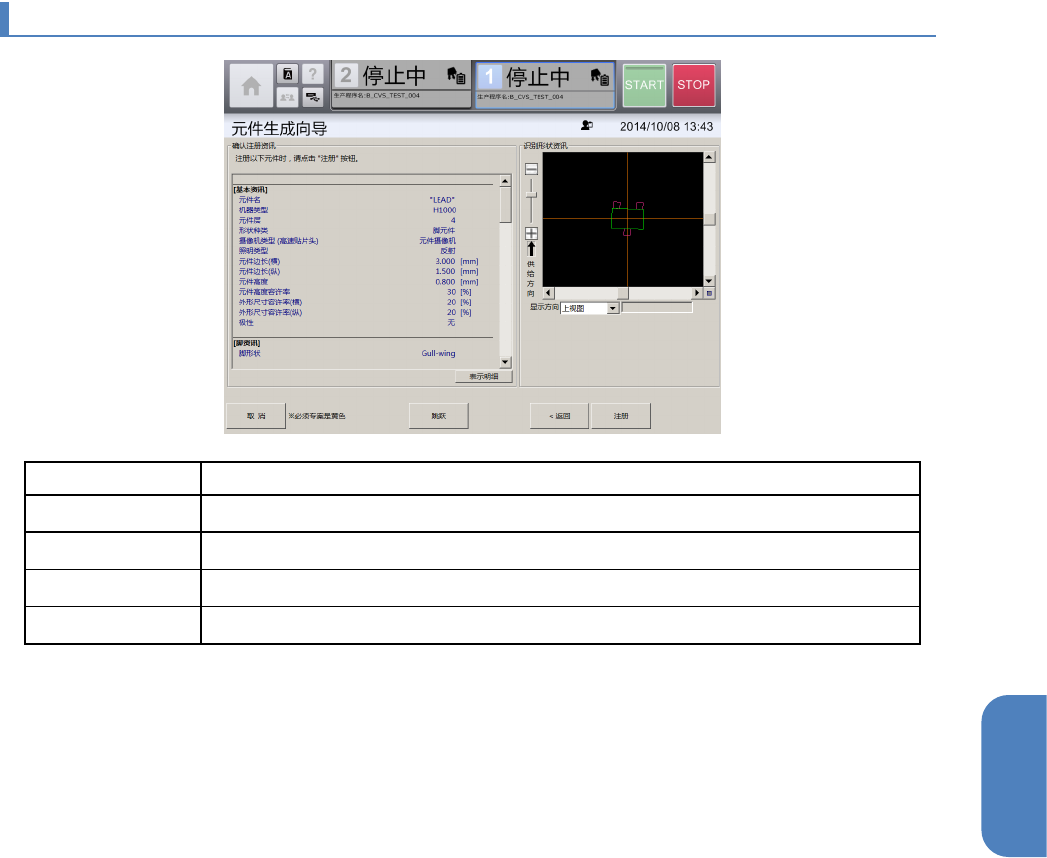Screen dimensions: 1047x858
Task: Click the 元件名 row label
Action: click(x=250, y=200)
